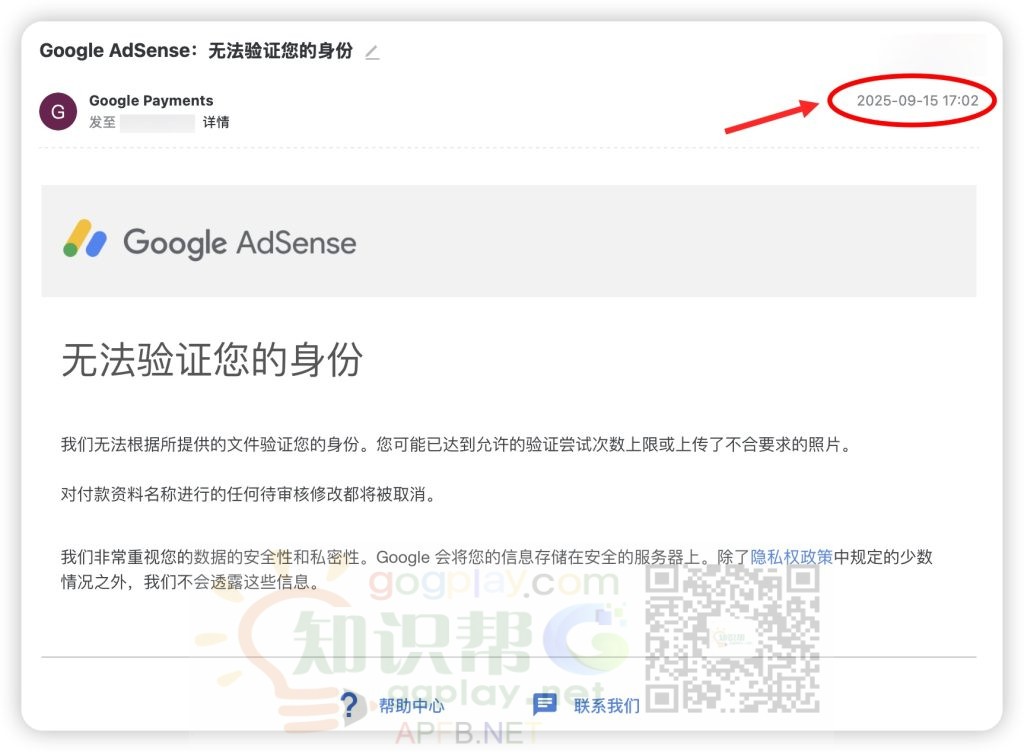Click the Google Payments sender name
The image size is (1024, 752).
coord(151,101)
